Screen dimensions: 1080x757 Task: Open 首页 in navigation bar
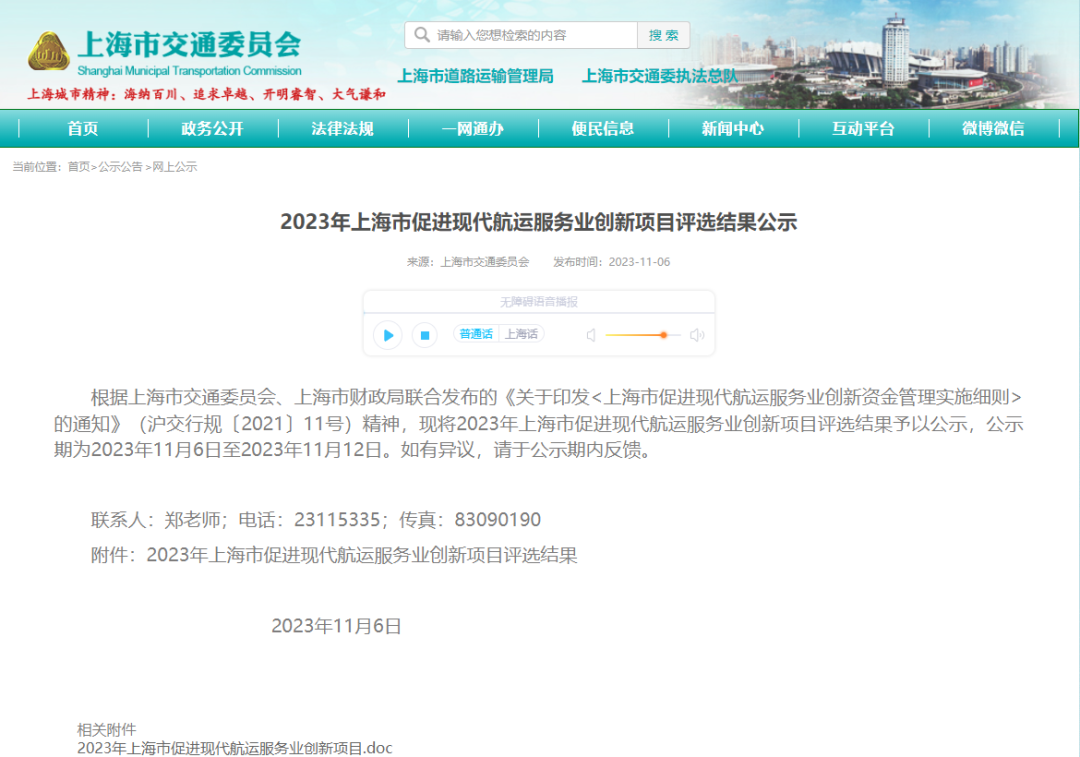[83, 128]
